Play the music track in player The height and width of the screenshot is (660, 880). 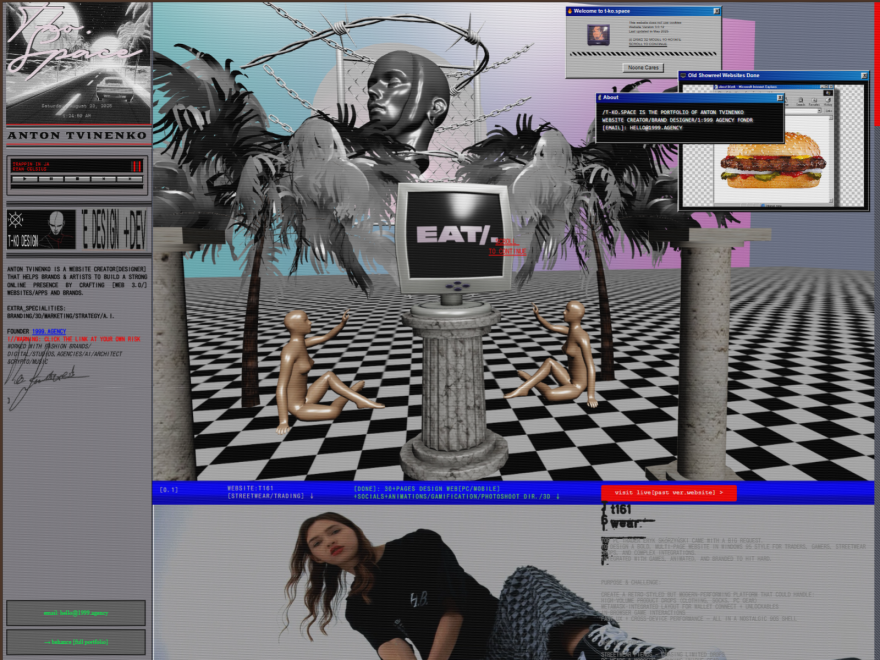(x=24, y=179)
